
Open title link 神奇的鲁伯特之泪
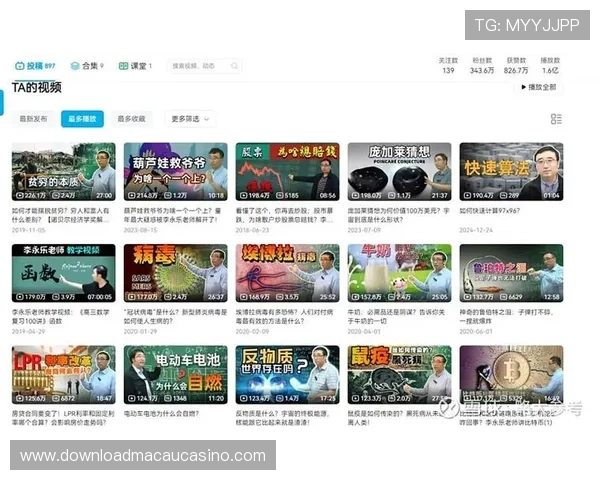click(x=507, y=317)
